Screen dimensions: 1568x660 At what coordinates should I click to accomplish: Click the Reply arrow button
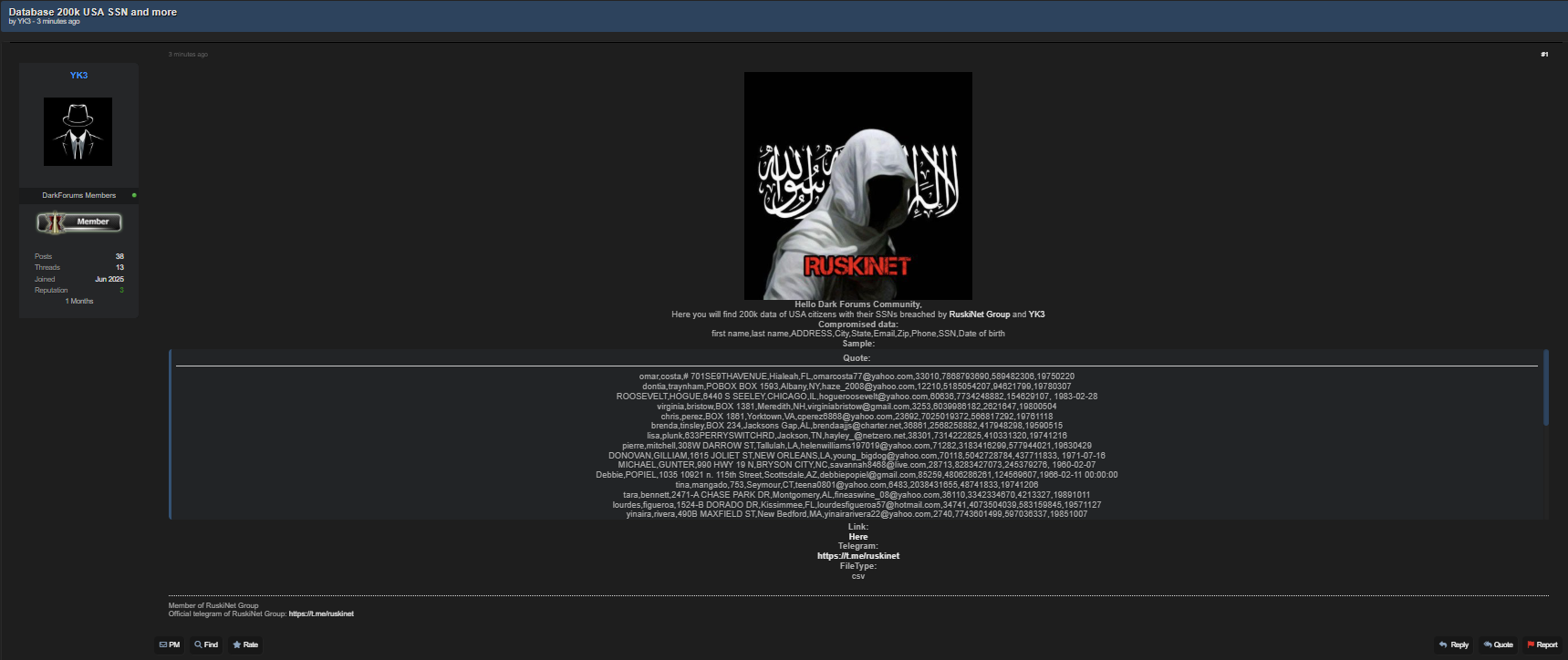point(1454,645)
